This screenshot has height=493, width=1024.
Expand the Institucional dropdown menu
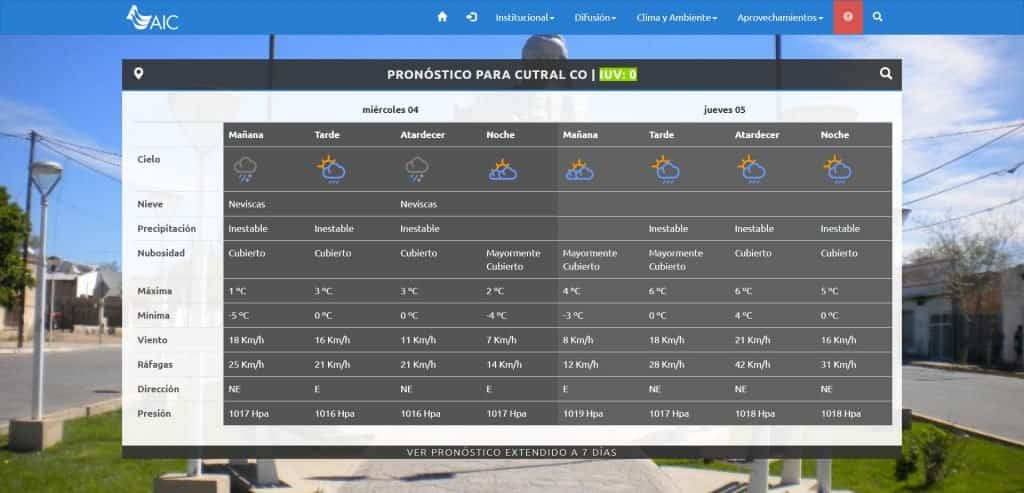point(524,17)
